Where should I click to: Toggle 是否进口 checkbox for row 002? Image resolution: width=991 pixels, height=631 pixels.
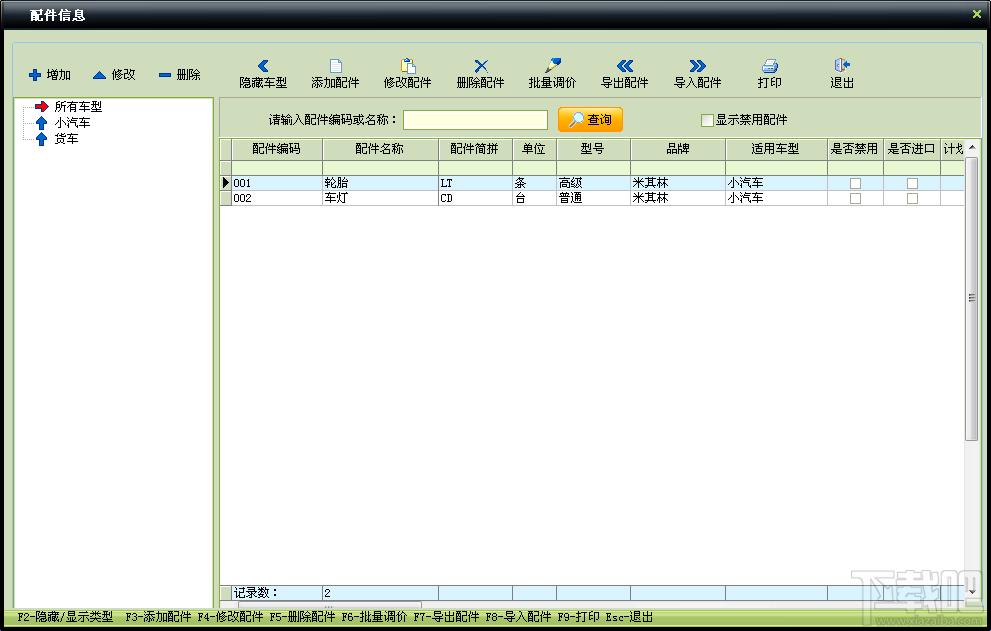(x=912, y=199)
